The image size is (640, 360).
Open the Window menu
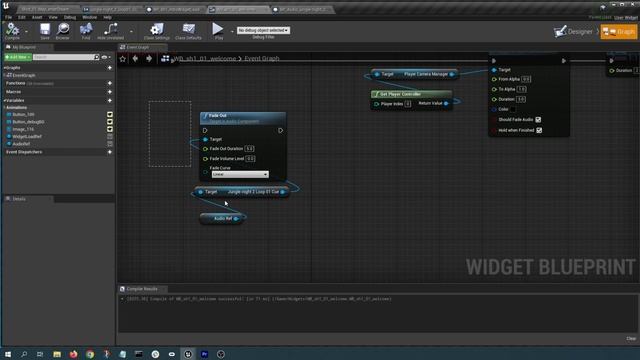point(89,17)
